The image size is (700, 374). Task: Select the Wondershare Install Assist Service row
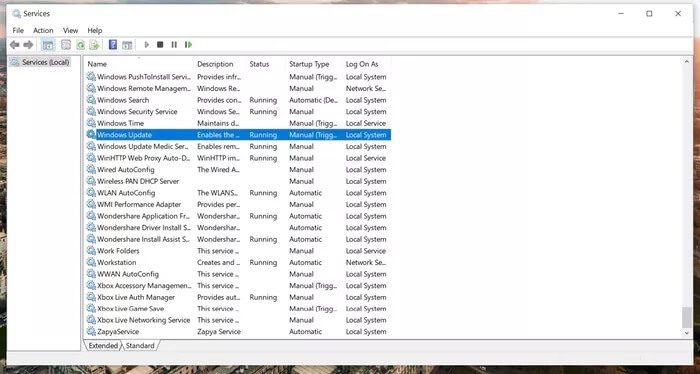[x=238, y=239]
